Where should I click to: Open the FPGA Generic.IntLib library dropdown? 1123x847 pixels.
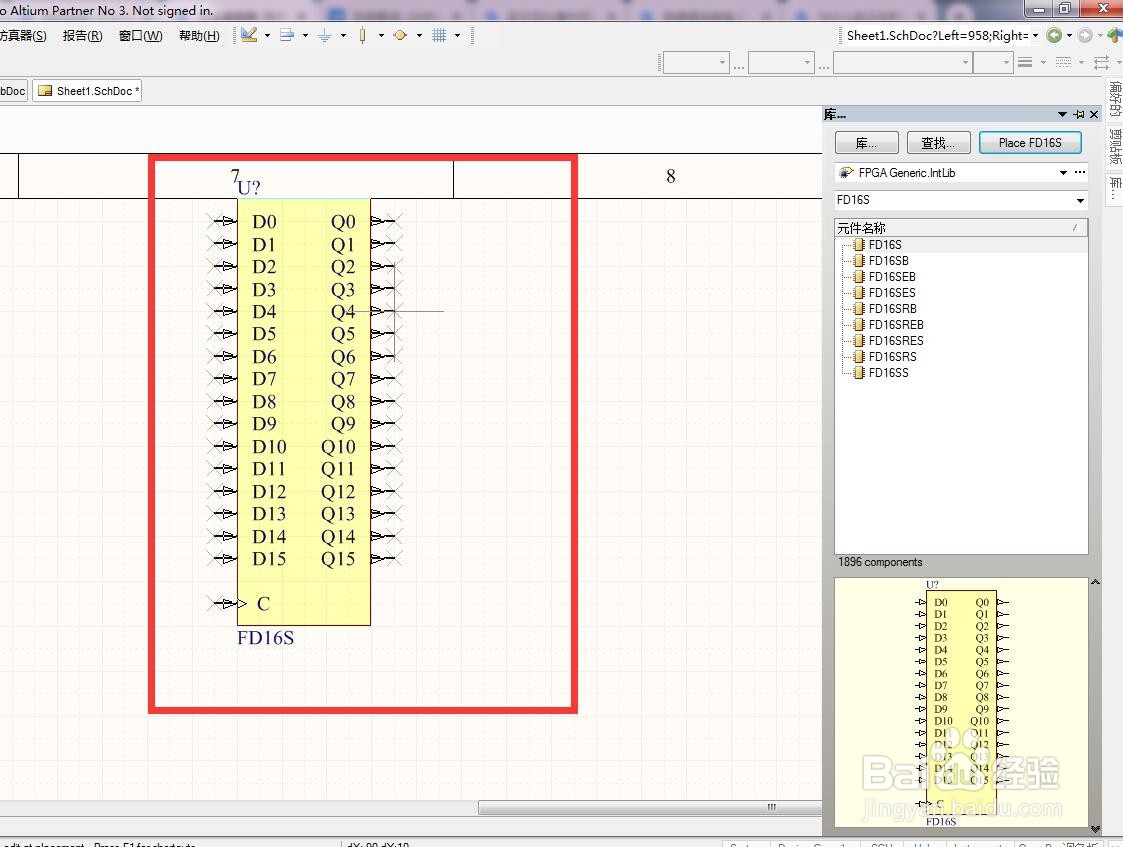[1063, 173]
